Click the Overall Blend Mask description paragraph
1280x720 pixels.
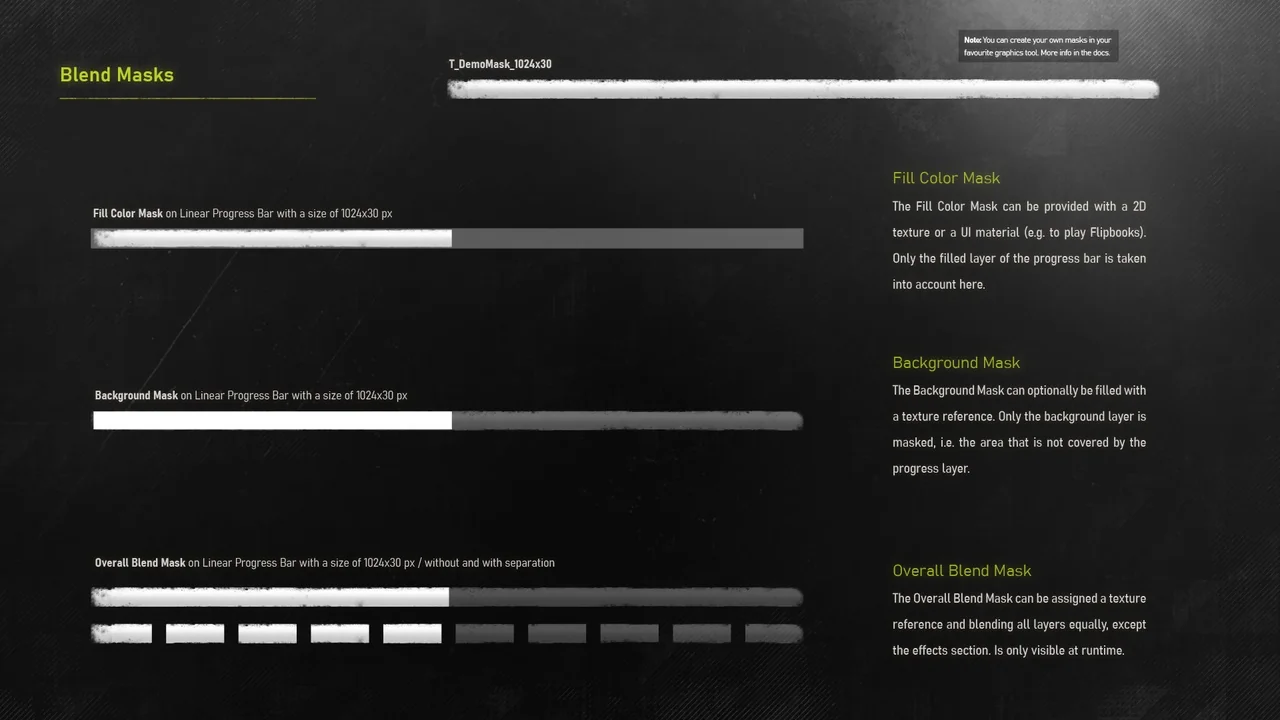pos(1019,624)
